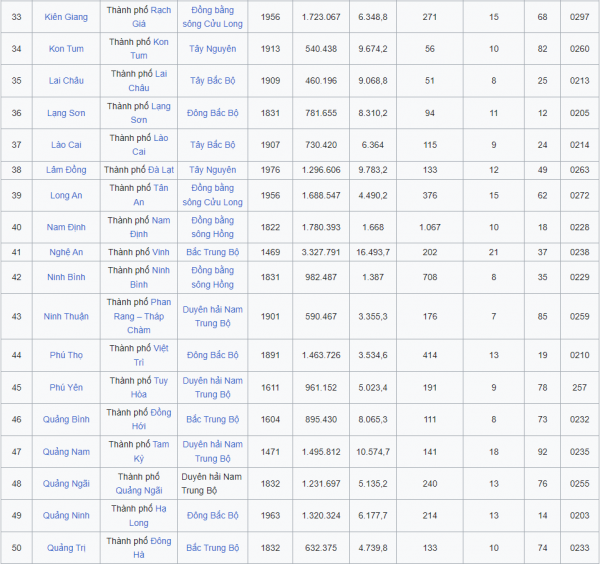Open the Ninh Thuận province link
Viewport: 600px width, 564px height.
pos(66,316)
